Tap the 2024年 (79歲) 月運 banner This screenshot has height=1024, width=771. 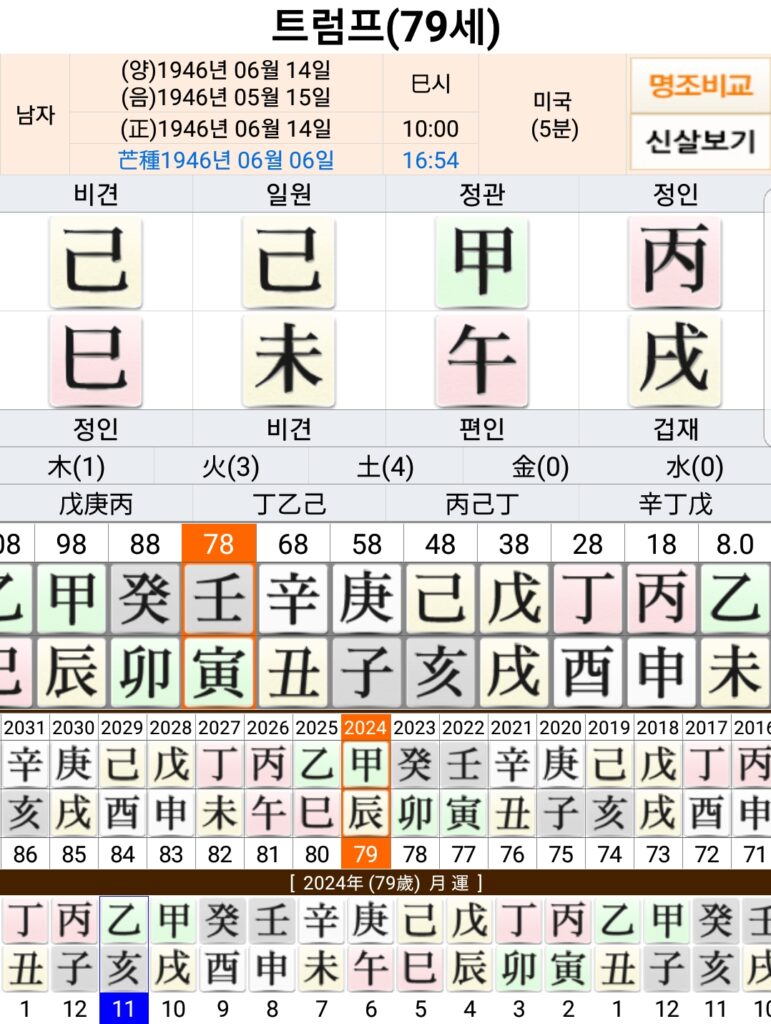click(x=385, y=884)
